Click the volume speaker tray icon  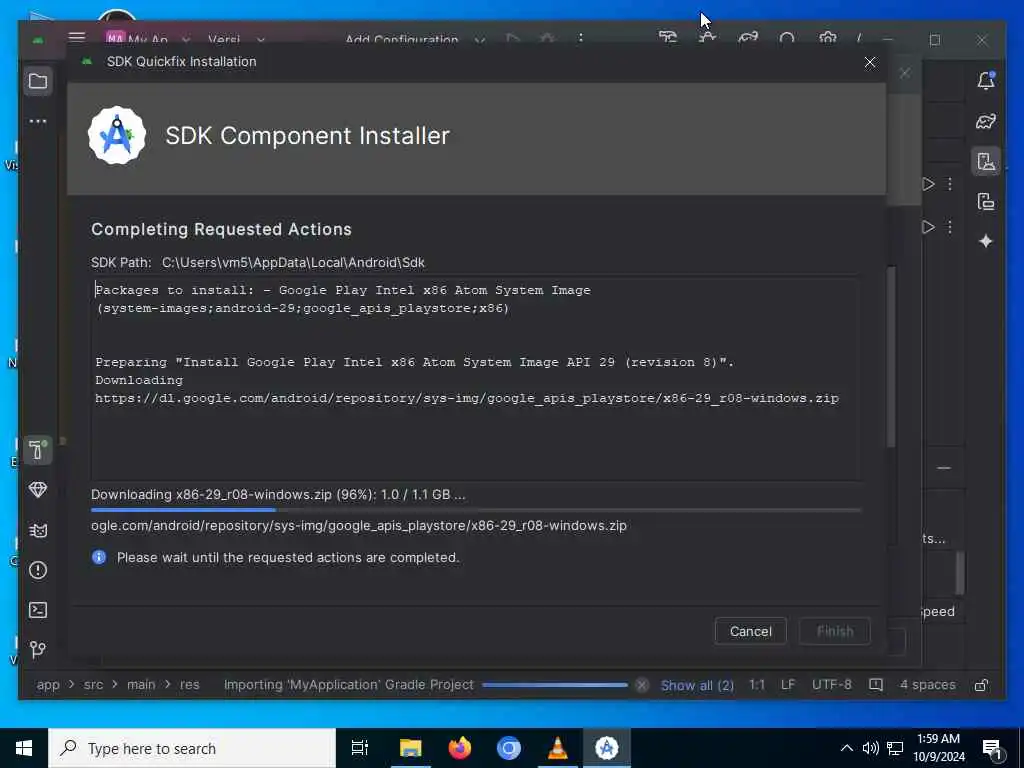click(x=870, y=748)
